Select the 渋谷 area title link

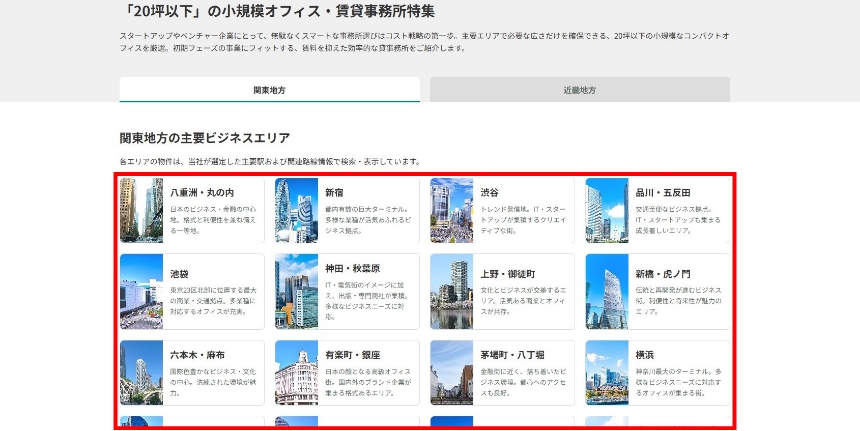point(489,192)
